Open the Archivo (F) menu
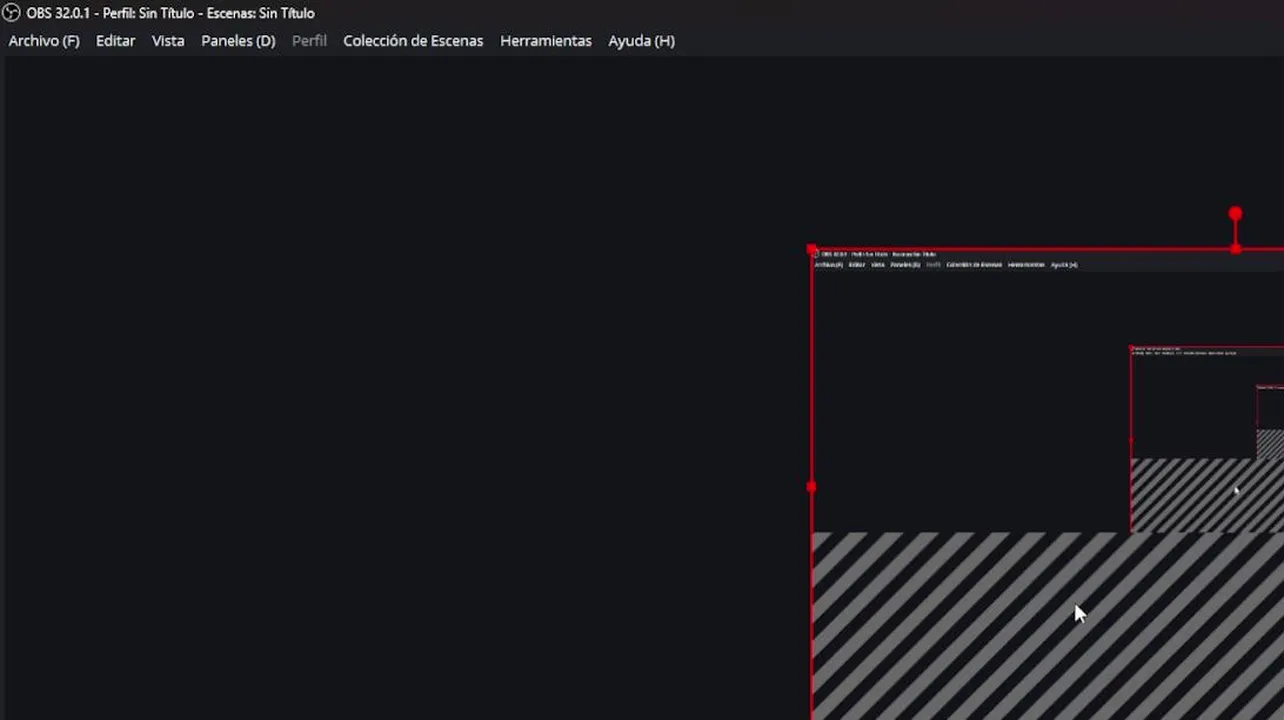The height and width of the screenshot is (720, 1284). 44,41
